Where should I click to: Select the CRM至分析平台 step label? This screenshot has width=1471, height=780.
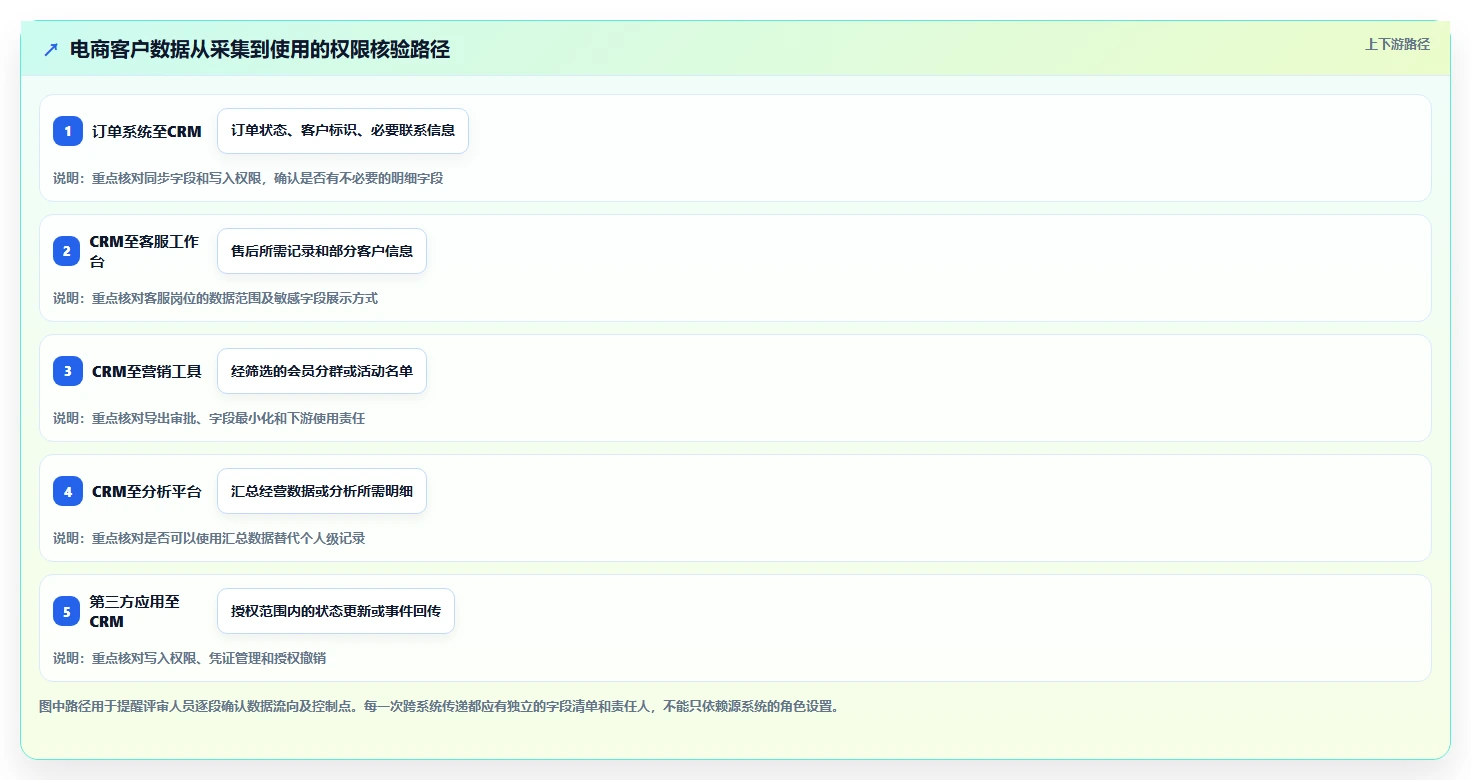pyautogui.click(x=147, y=491)
